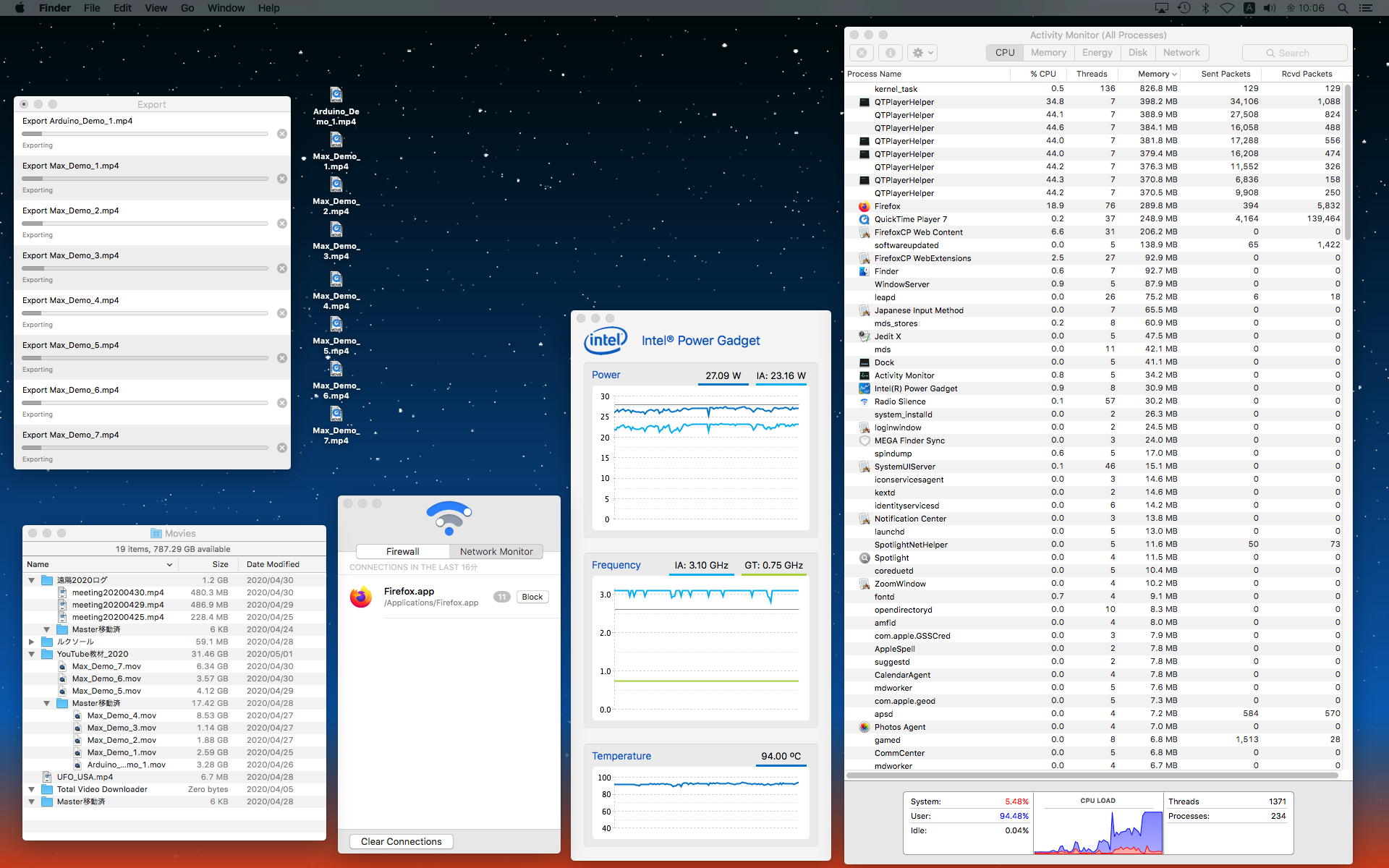Switch to the Energy tab
Viewport: 1389px width, 868px height.
tap(1097, 53)
